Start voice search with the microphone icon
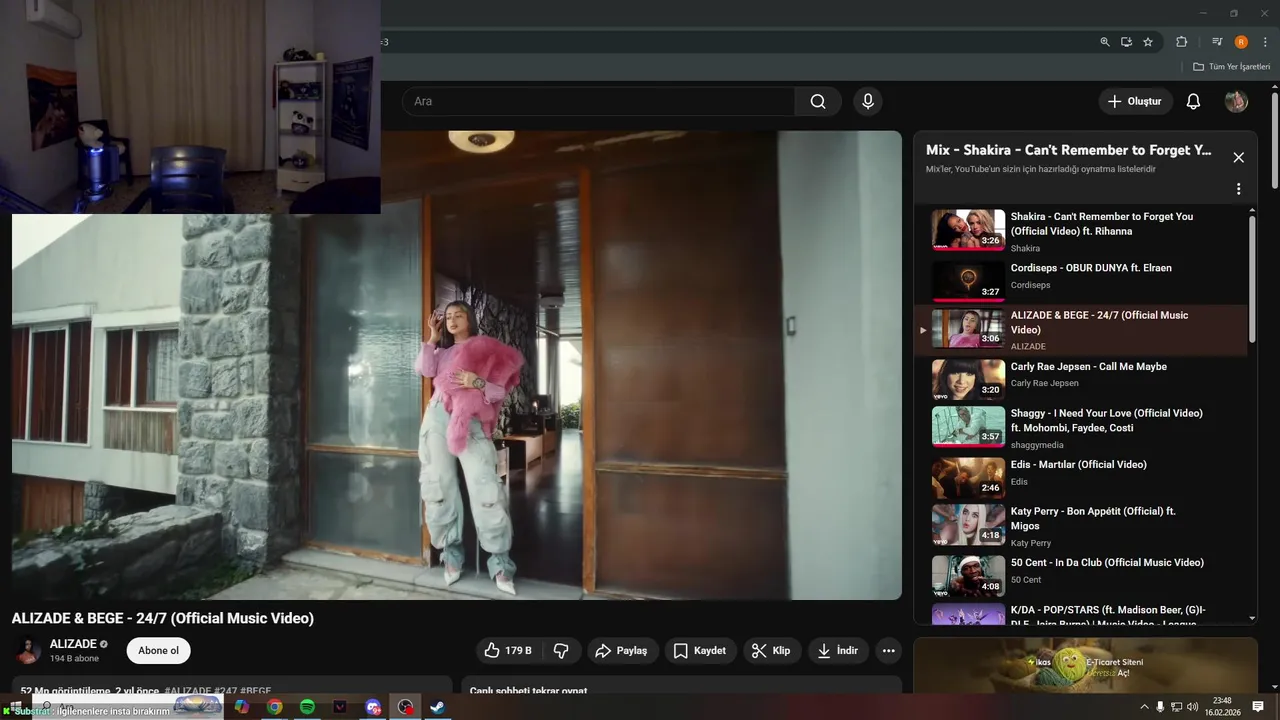Screen dimensions: 1280x720 [x=868, y=101]
